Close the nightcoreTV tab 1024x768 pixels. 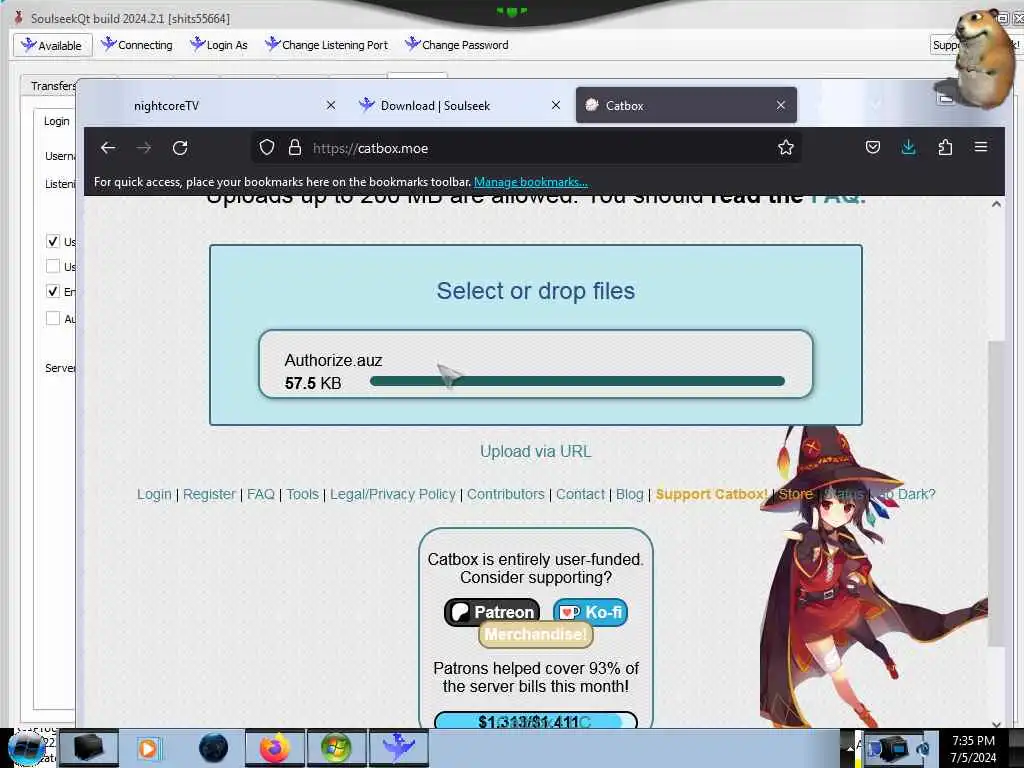(x=331, y=105)
